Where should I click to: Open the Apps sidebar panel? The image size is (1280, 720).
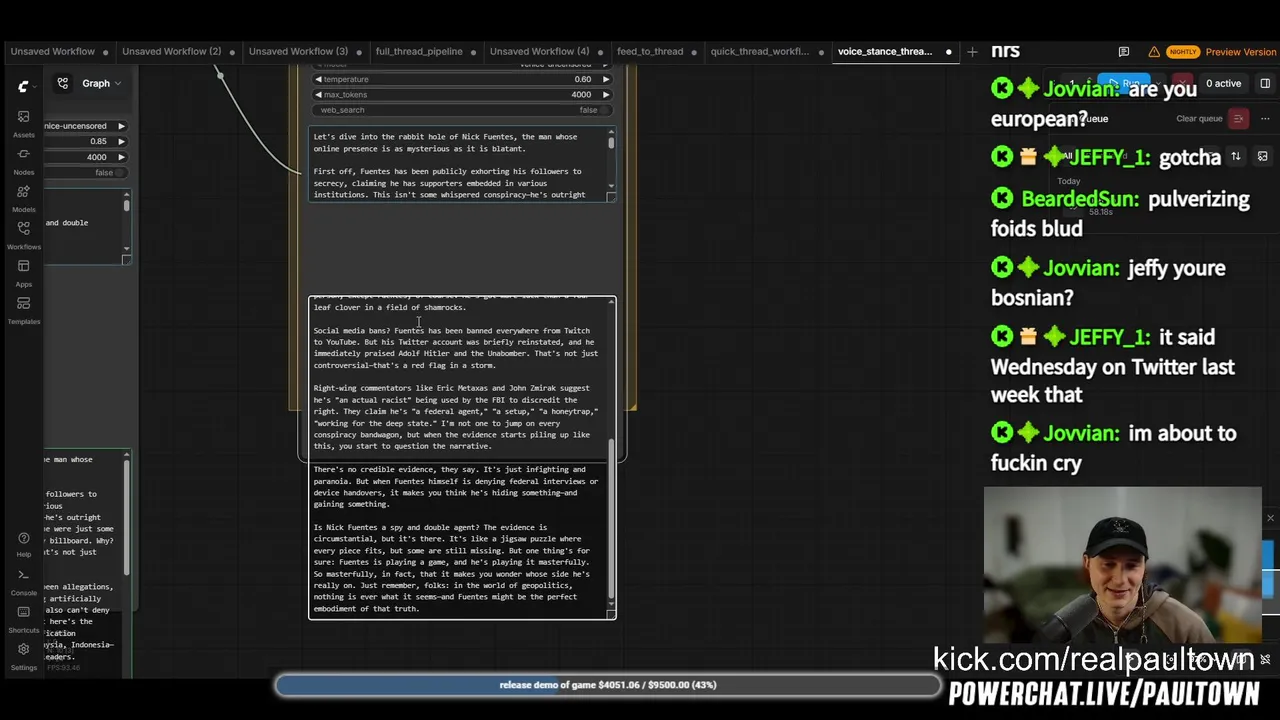[x=23, y=272]
